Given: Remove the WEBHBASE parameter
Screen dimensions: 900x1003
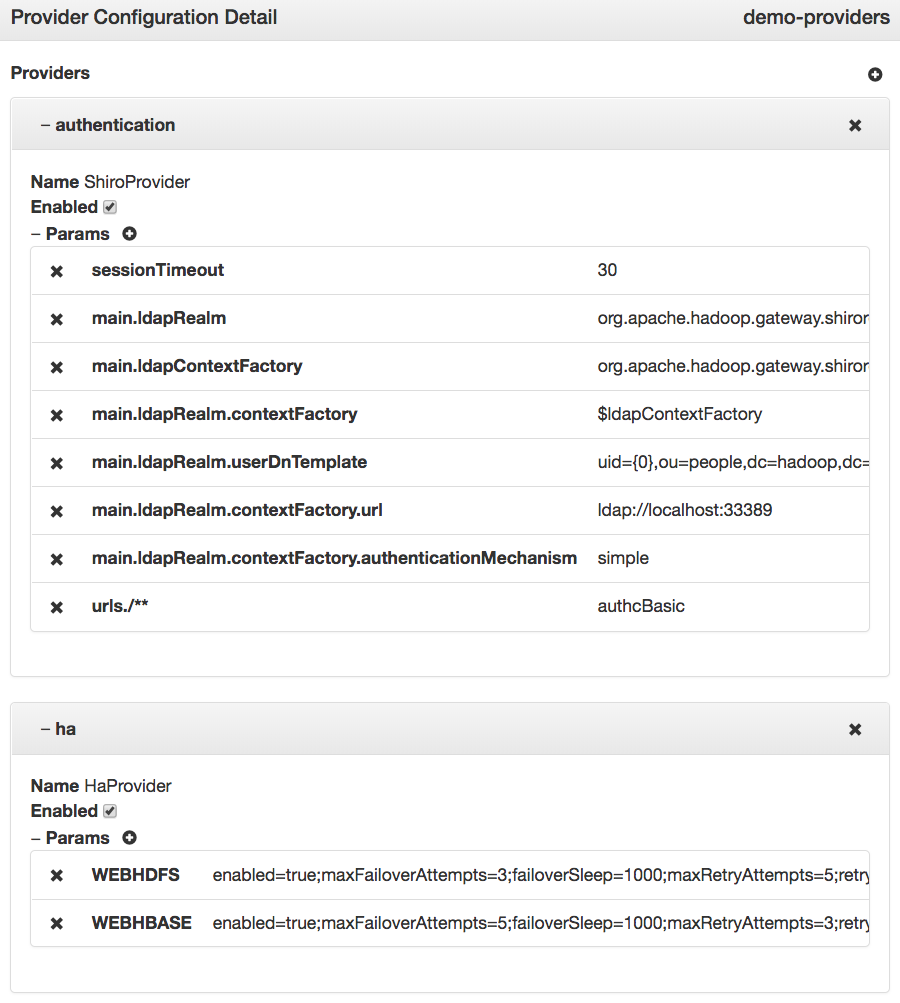Looking at the screenshot, I should 56,922.
